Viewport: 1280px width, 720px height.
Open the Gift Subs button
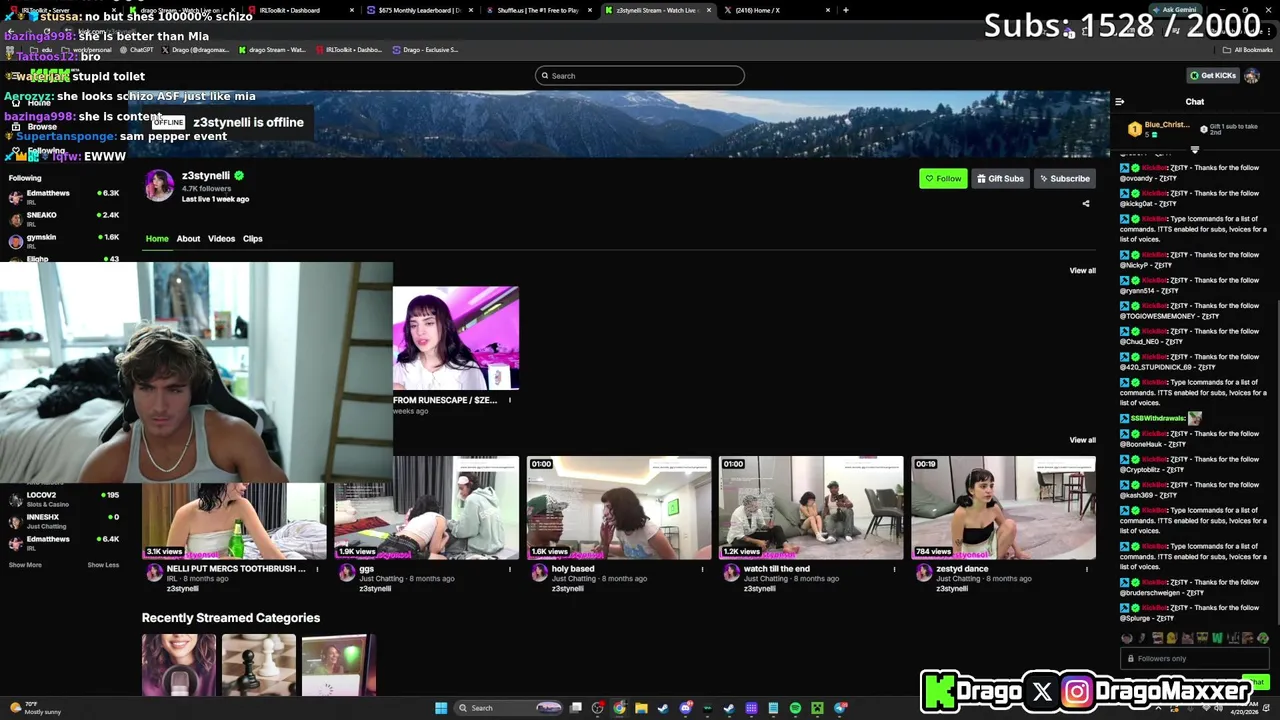point(1000,179)
